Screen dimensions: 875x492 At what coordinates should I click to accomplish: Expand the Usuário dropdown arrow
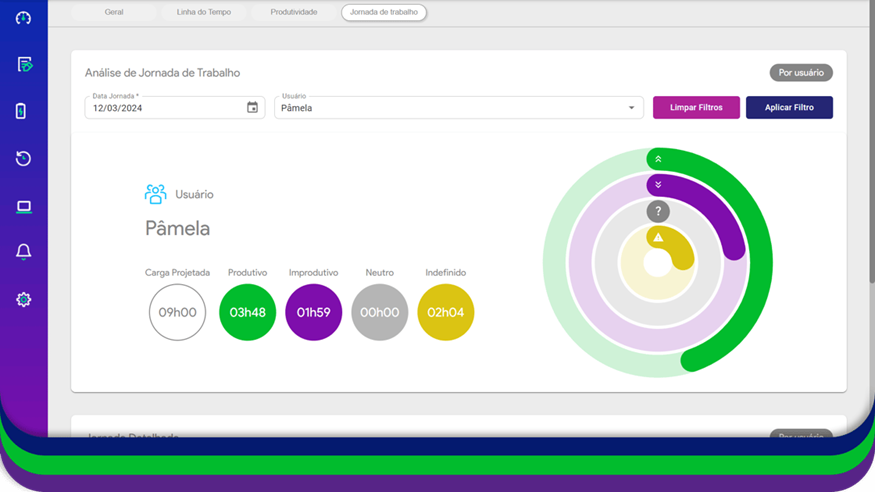[631, 108]
